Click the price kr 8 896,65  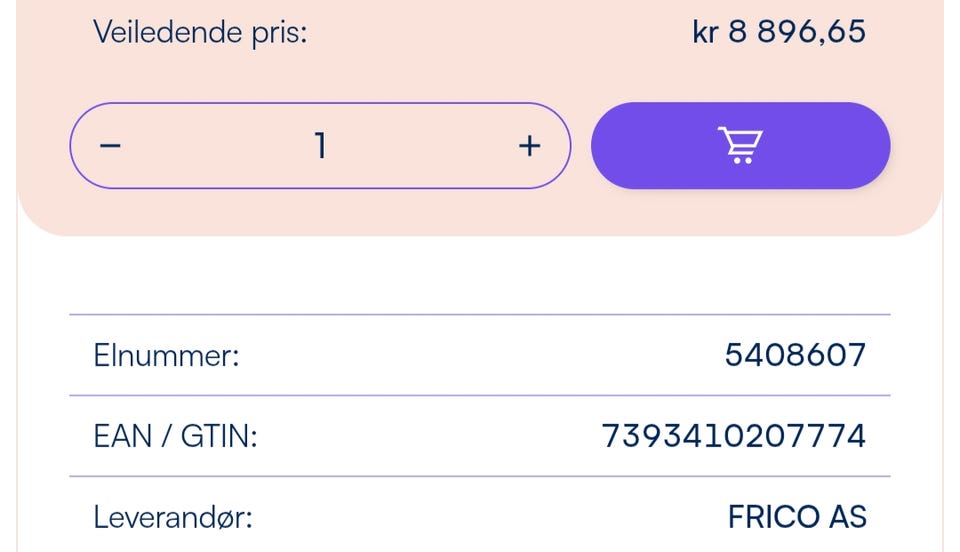pos(778,32)
